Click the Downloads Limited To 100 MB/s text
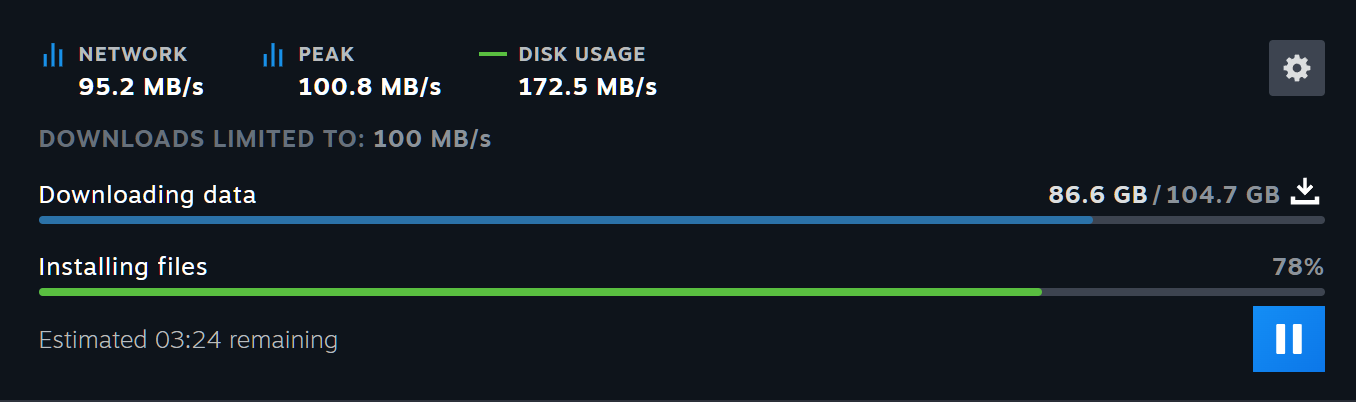This screenshot has width=1356, height=402. [265, 139]
